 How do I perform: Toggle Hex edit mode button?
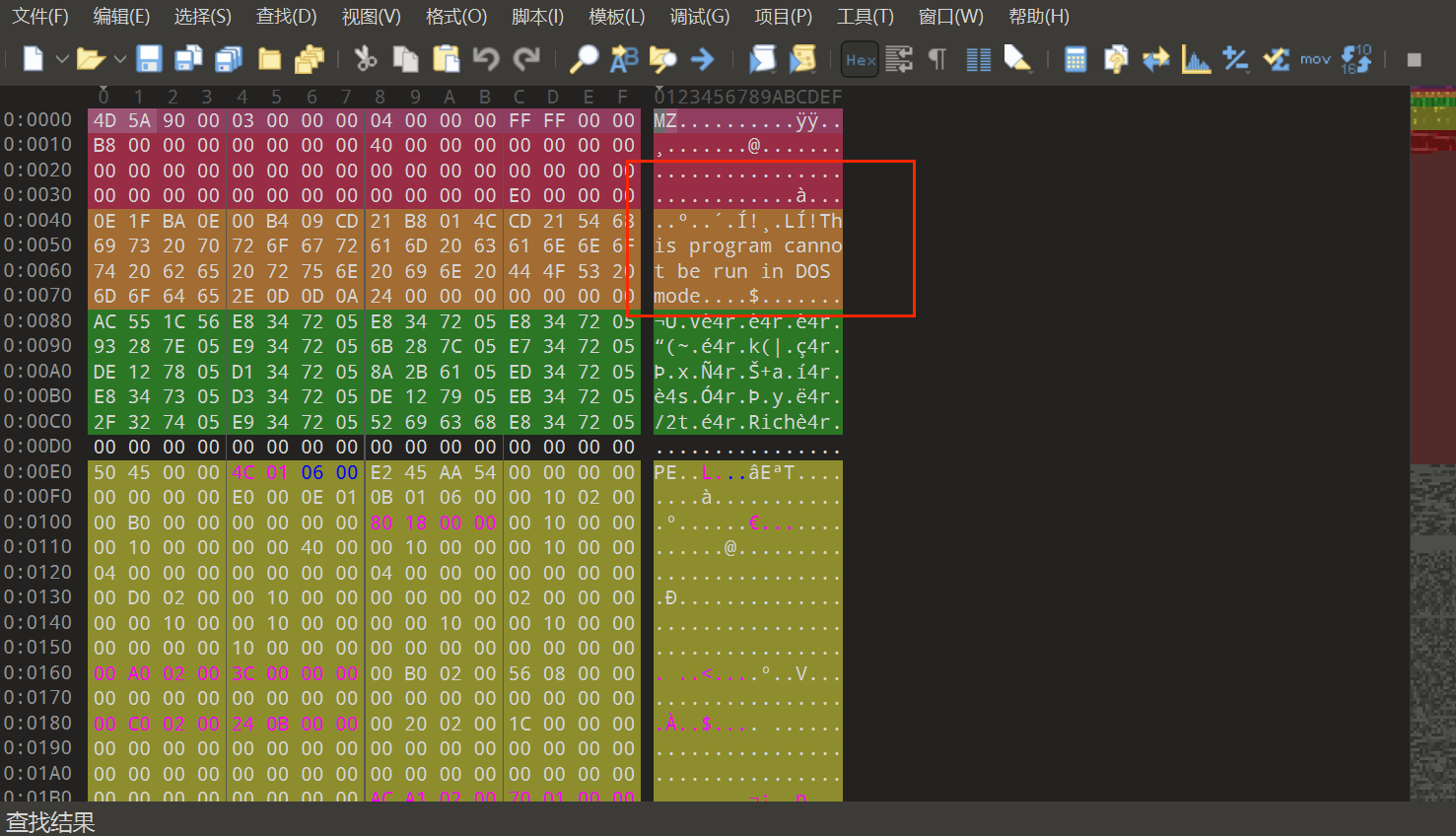pyautogui.click(x=861, y=60)
